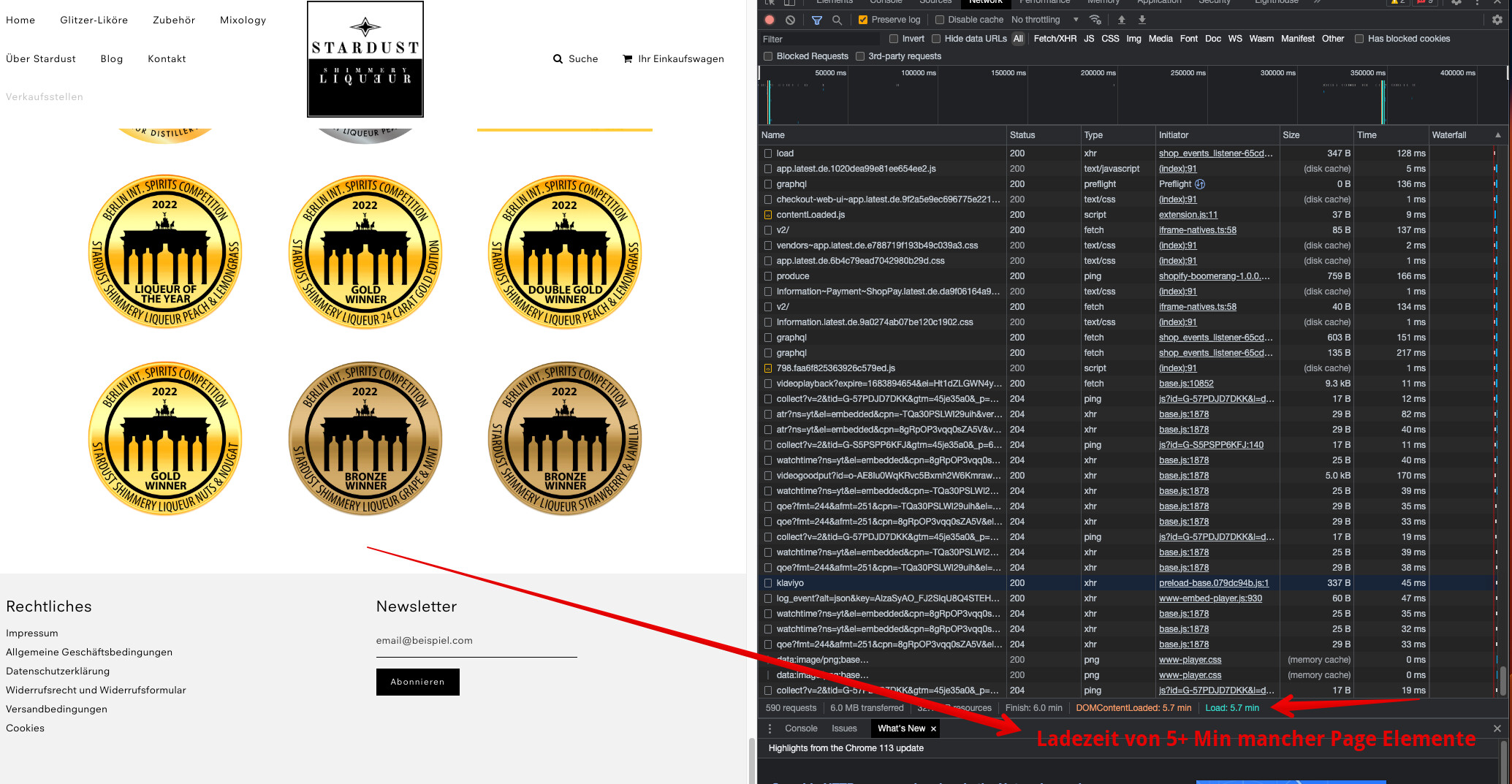This screenshot has width=1512, height=784.
Task: Click the script icon of the 798.faa6f825363926c579ed.js row
Action: click(x=768, y=368)
